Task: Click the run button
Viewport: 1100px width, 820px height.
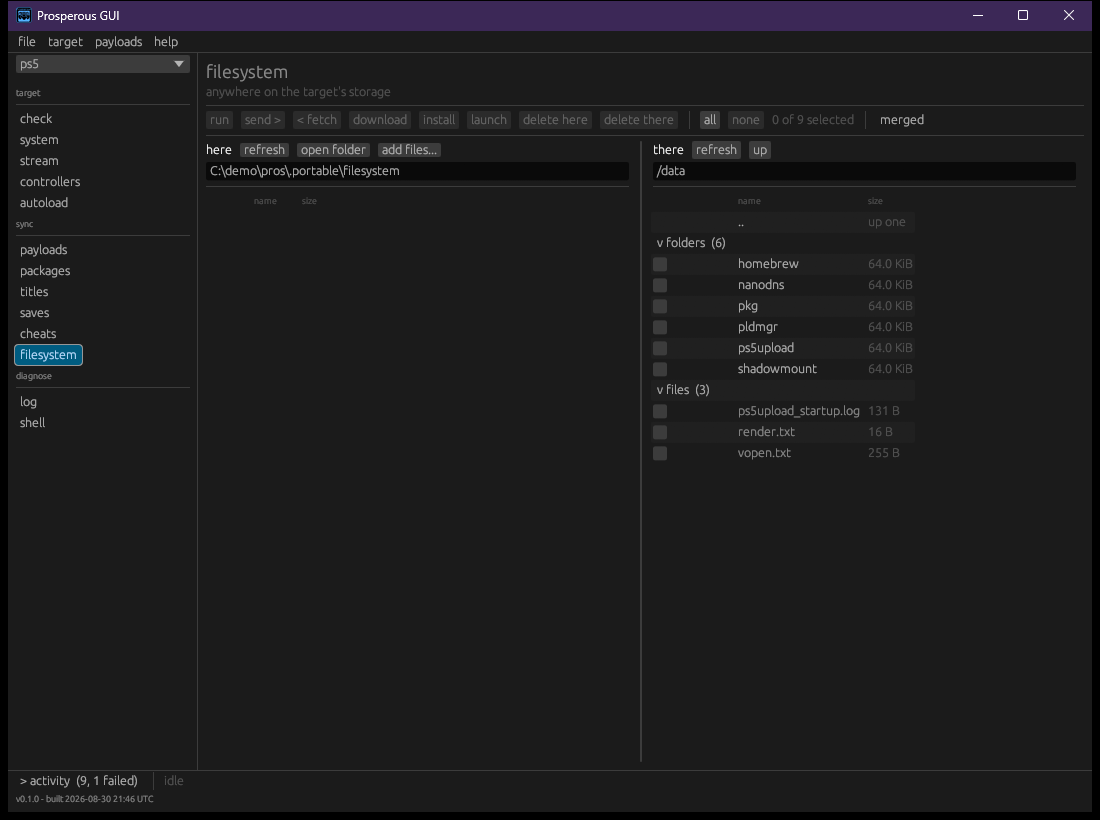Action: click(x=220, y=120)
